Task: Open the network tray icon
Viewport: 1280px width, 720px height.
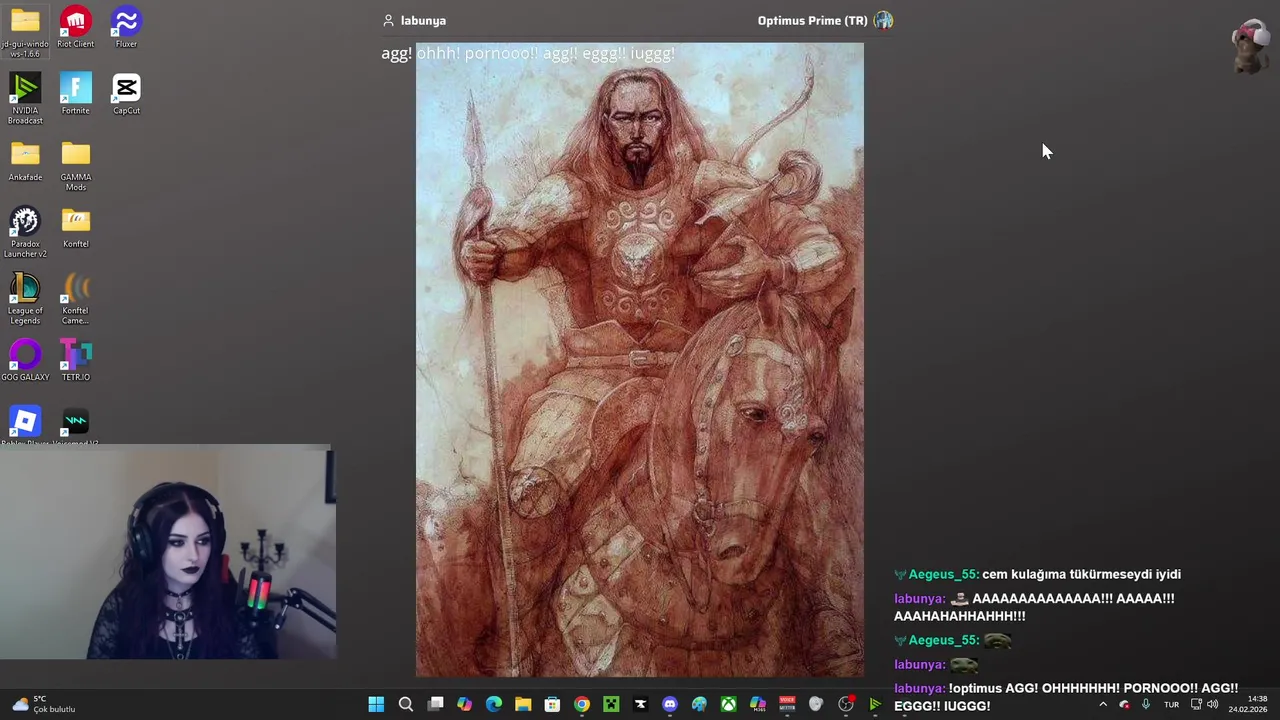Action: pyautogui.click(x=1196, y=705)
